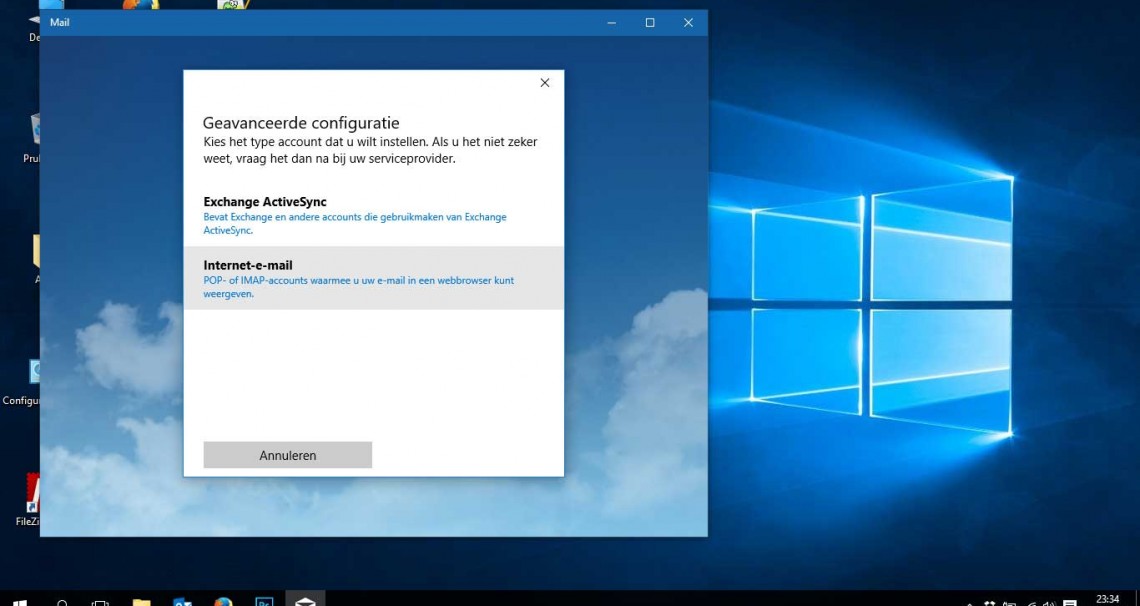
Task: Click the Mail window title text
Action: point(60,23)
